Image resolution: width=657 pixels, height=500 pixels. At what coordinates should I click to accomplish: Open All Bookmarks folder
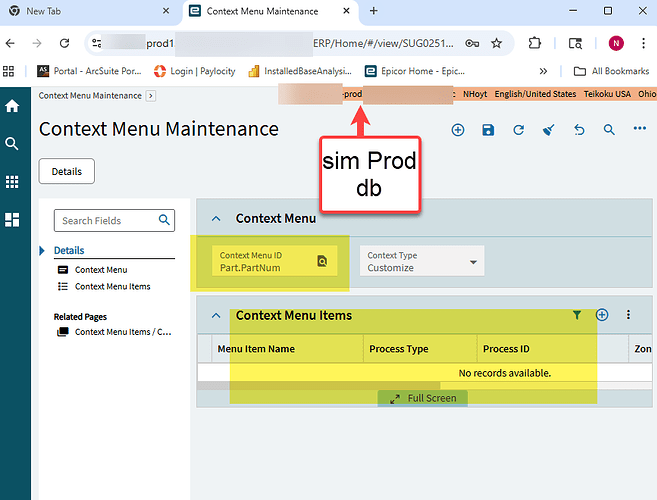612,71
